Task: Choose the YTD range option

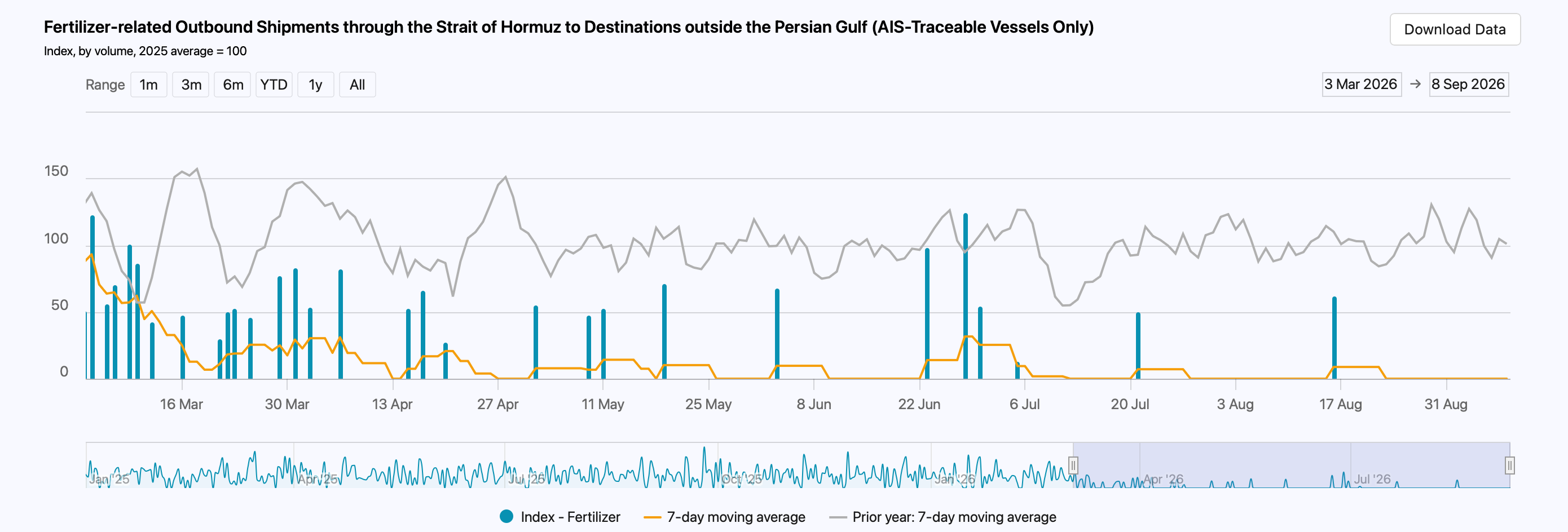Action: 274,85
